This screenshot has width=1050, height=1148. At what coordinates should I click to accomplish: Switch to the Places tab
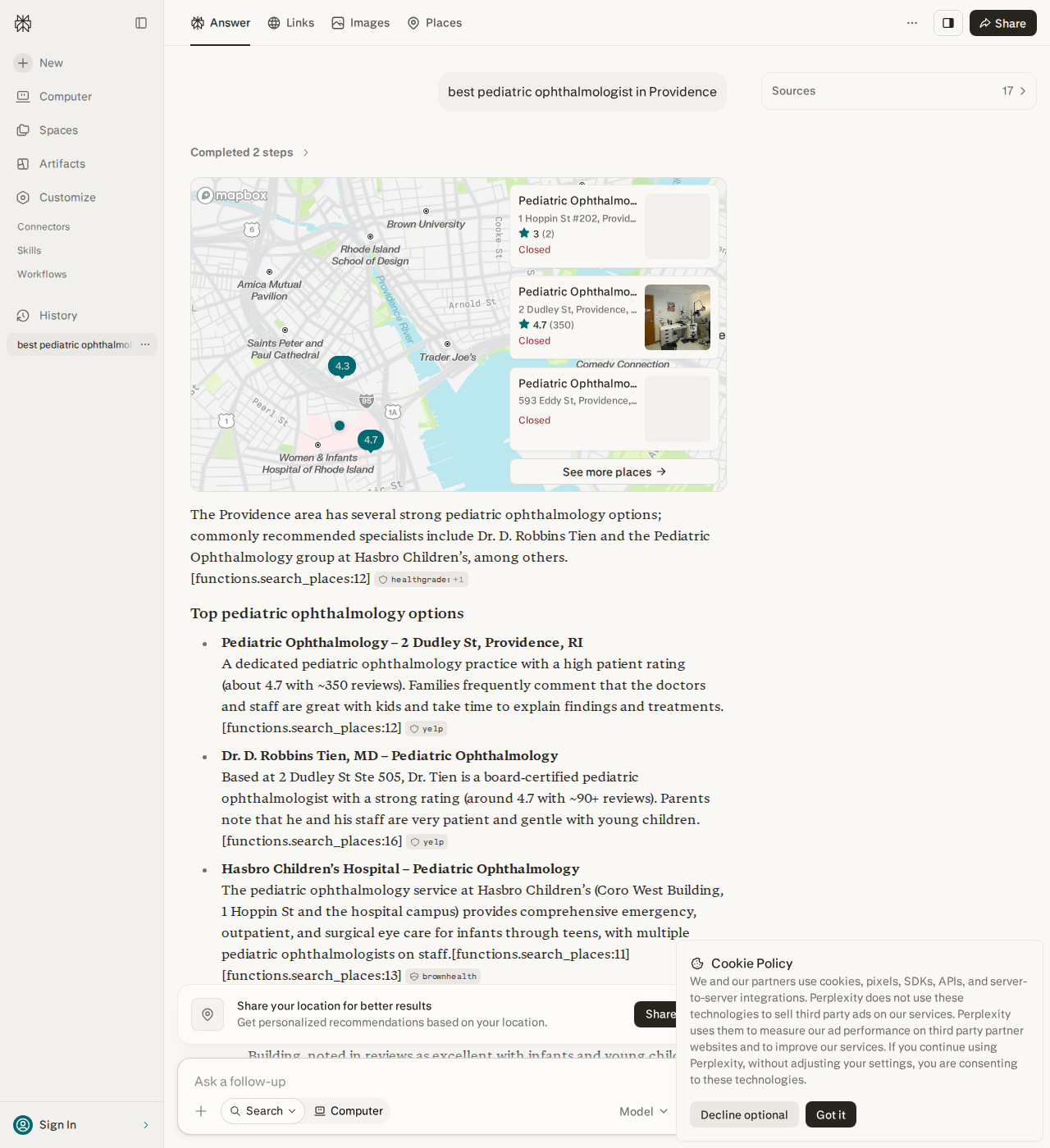click(435, 23)
